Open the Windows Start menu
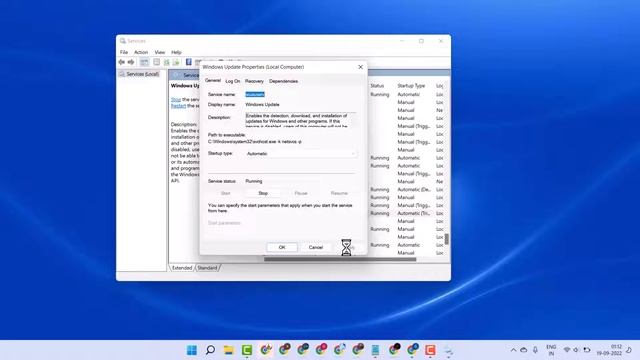This screenshot has height=360, width=640. [192, 350]
